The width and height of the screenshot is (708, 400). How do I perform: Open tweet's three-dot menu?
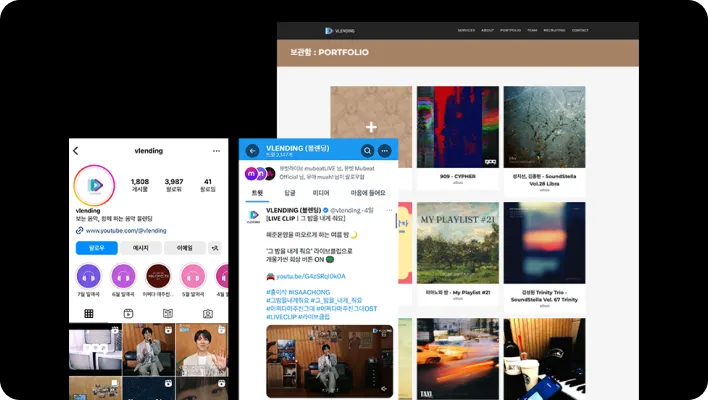[x=389, y=210]
